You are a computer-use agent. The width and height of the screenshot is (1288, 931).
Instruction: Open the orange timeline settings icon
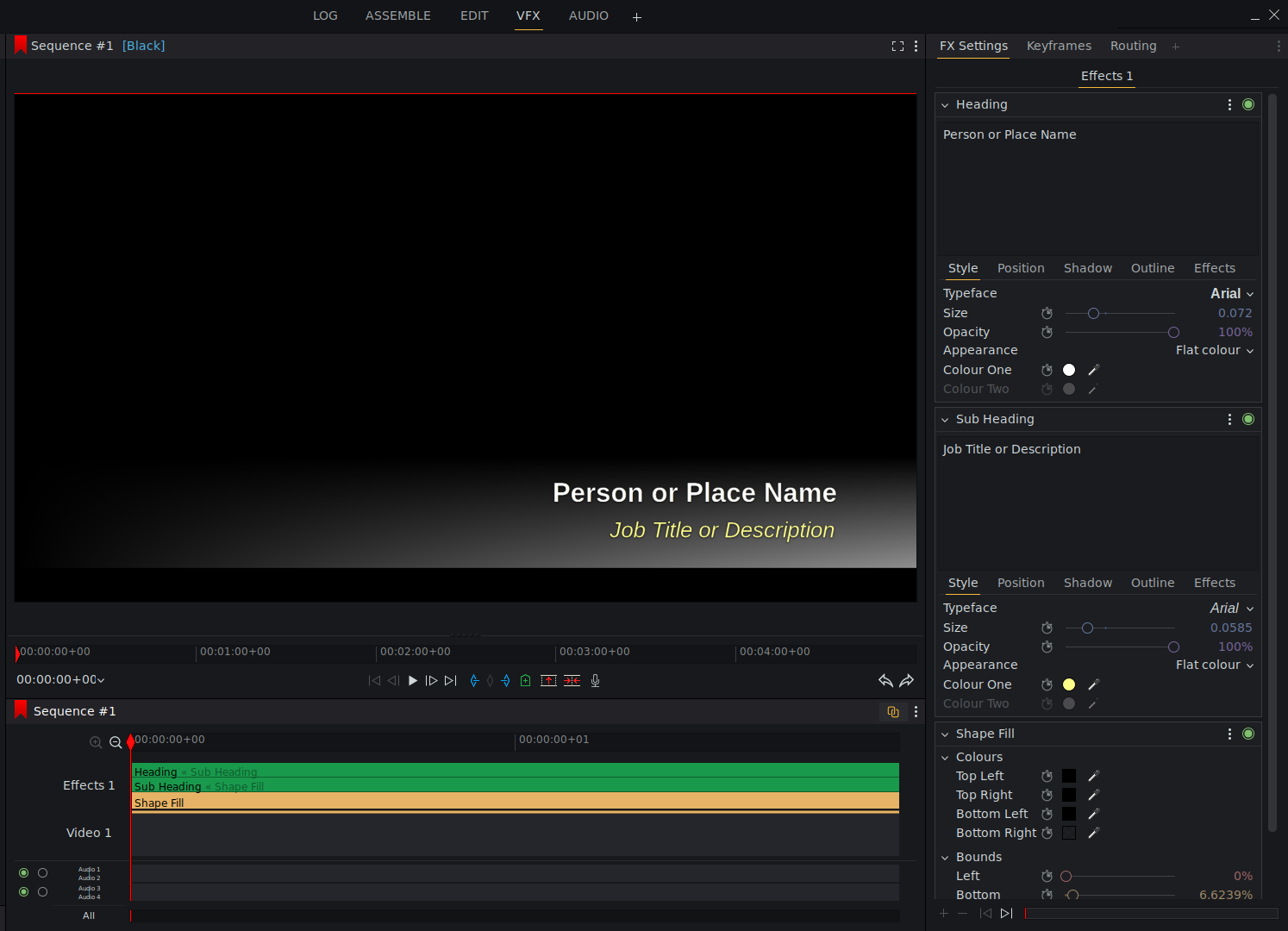pyautogui.click(x=893, y=712)
